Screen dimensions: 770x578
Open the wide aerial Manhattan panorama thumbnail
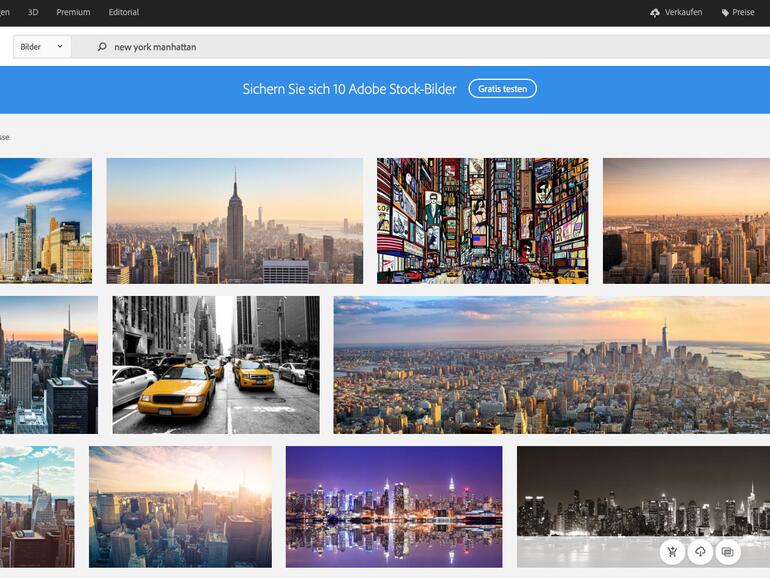[x=552, y=364]
